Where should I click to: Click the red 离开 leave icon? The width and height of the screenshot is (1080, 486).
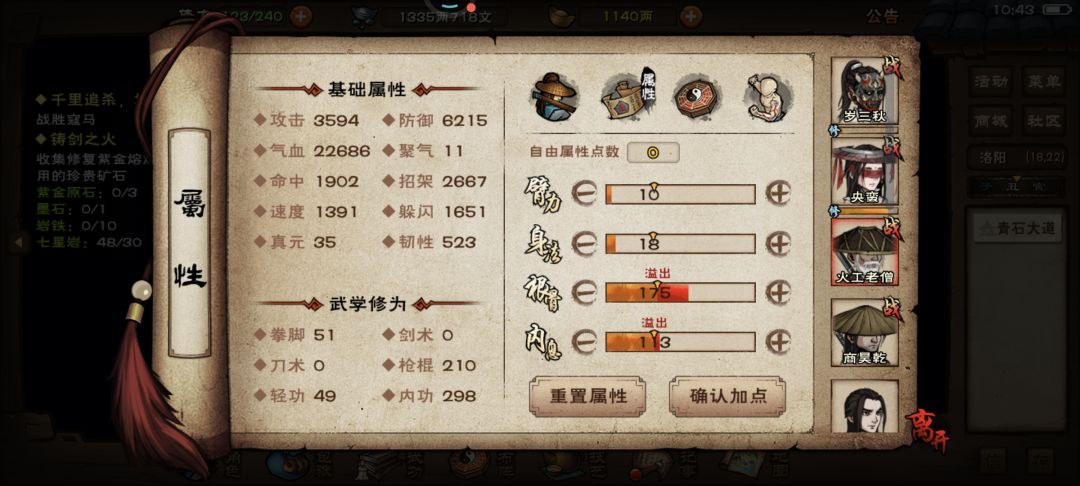point(926,430)
